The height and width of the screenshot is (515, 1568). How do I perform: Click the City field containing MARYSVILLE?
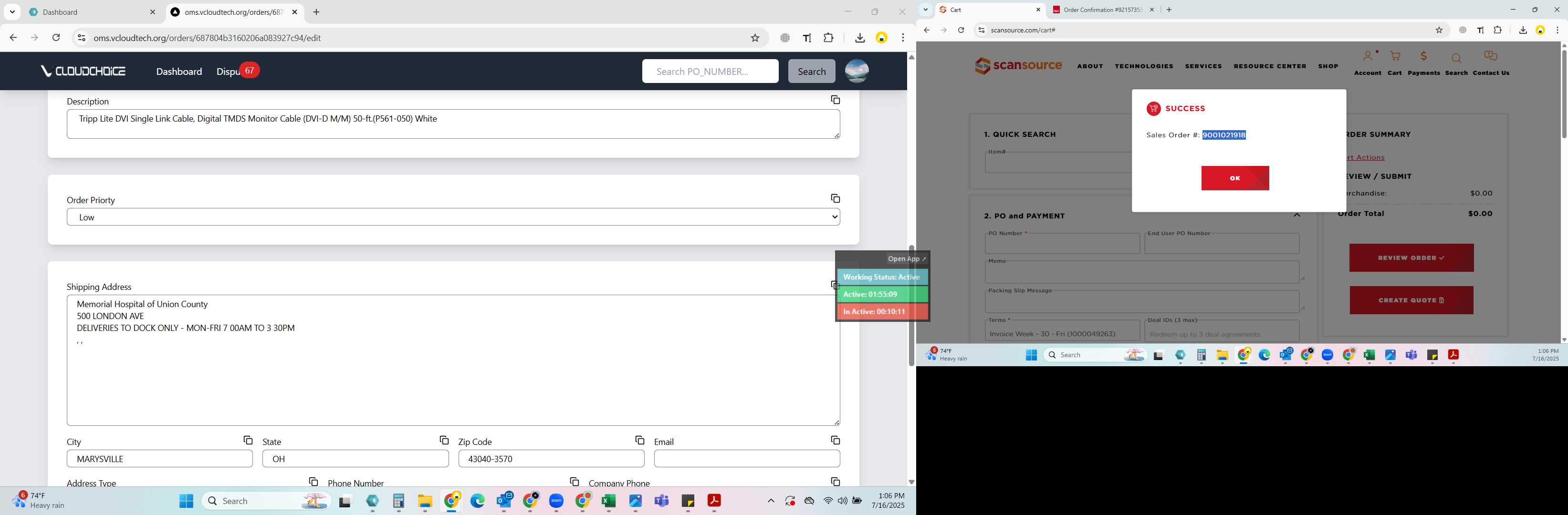coord(159,458)
